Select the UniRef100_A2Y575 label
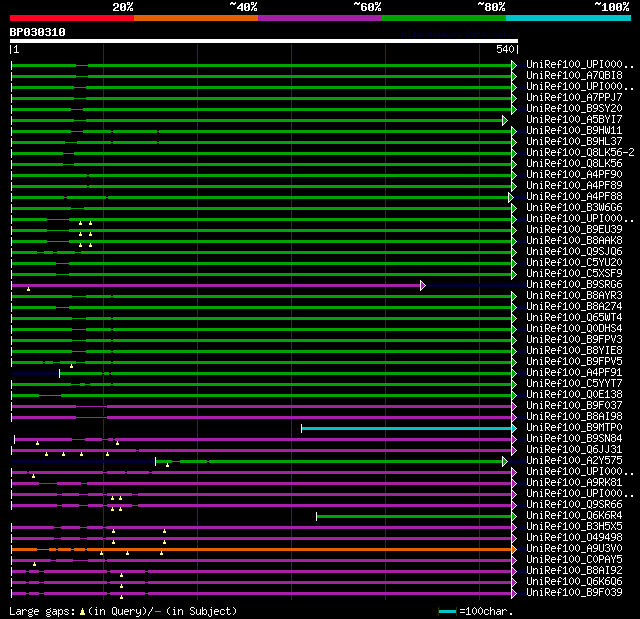640x619 pixels. click(x=574, y=461)
